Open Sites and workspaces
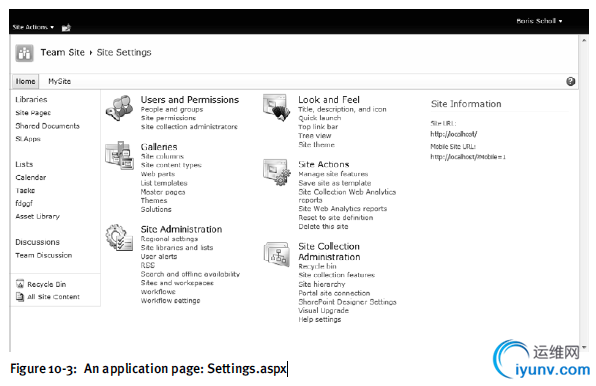Screen dimensions: 596x386 point(177,283)
